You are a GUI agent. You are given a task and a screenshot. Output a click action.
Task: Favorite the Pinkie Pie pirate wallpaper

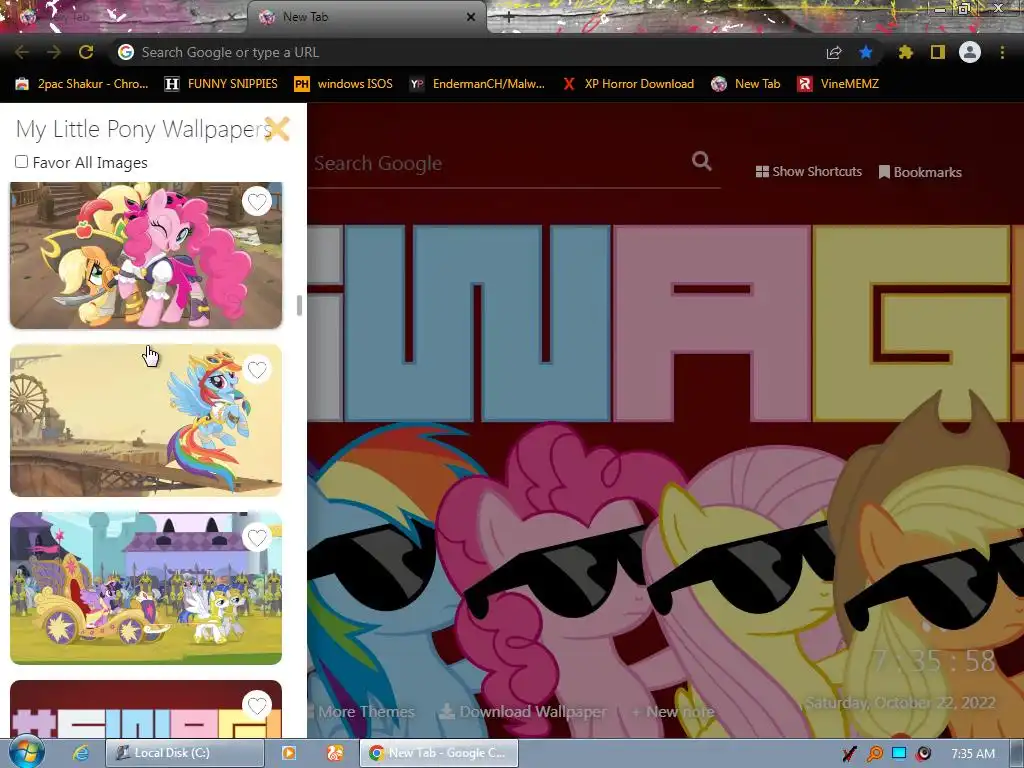tap(257, 202)
